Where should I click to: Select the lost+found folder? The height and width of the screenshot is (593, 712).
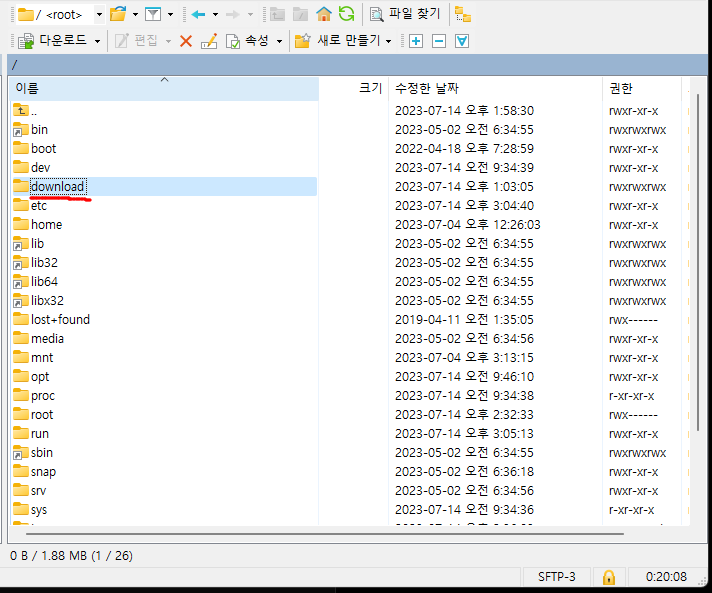coord(164,320)
